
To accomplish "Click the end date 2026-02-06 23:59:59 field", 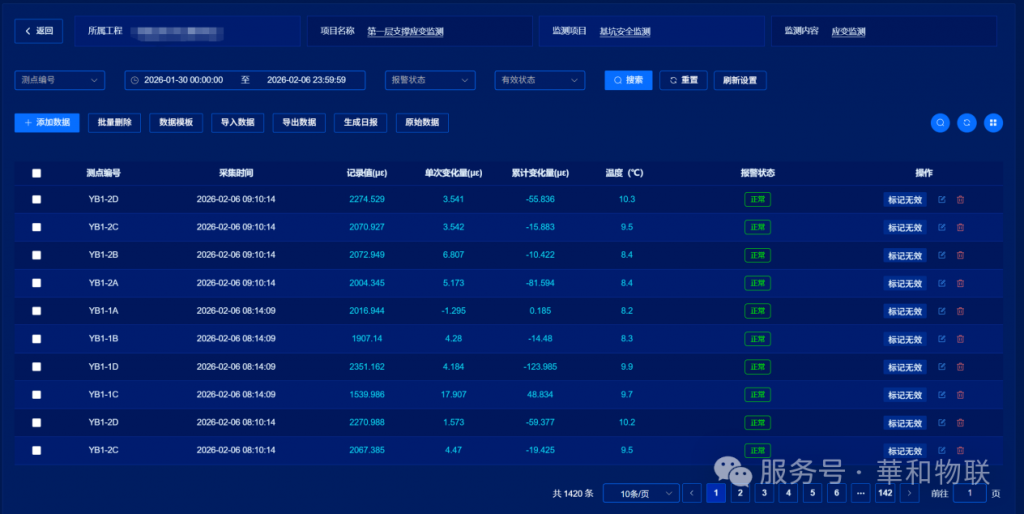I will pos(306,80).
